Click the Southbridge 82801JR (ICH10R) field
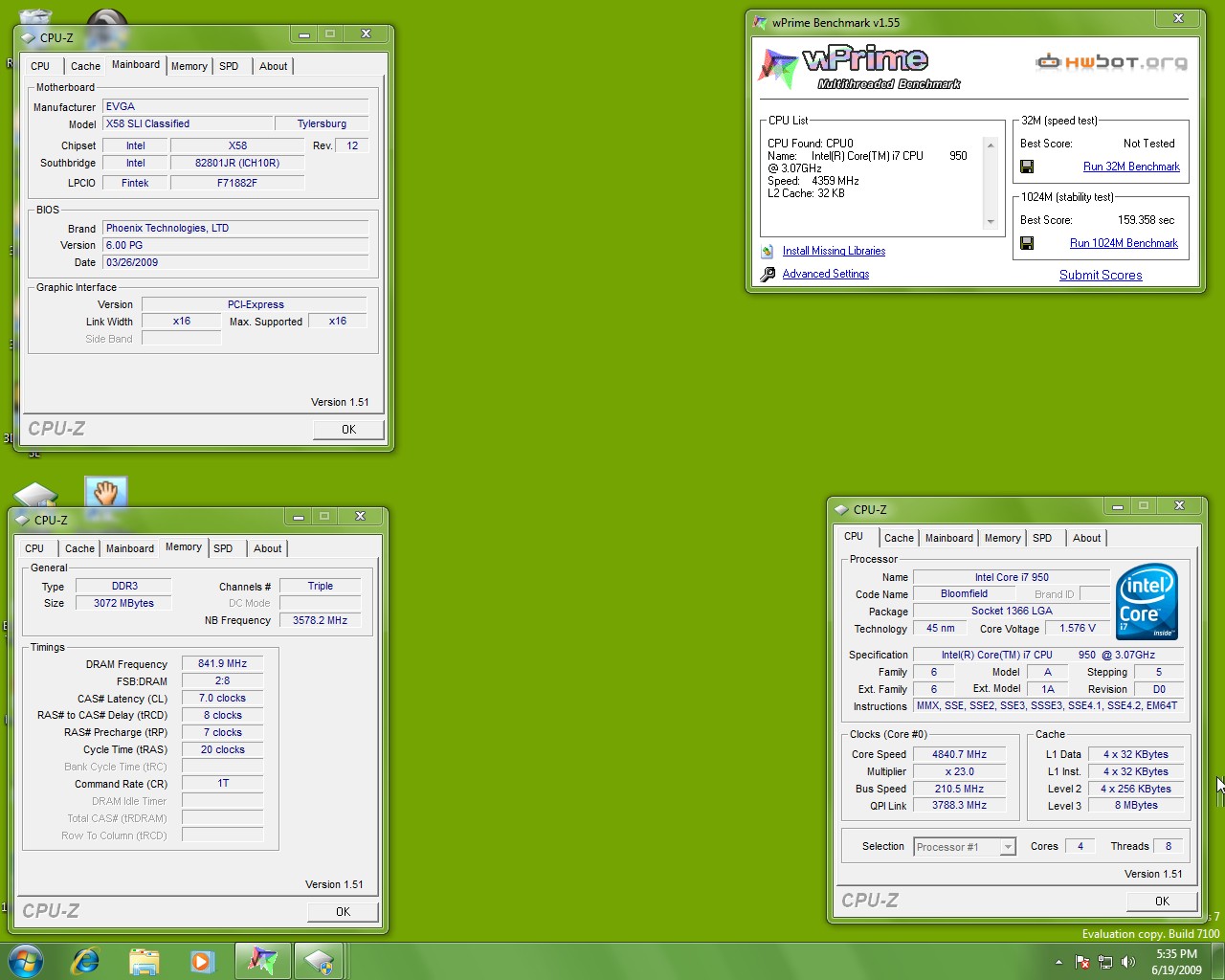The image size is (1225, 980). (x=237, y=164)
